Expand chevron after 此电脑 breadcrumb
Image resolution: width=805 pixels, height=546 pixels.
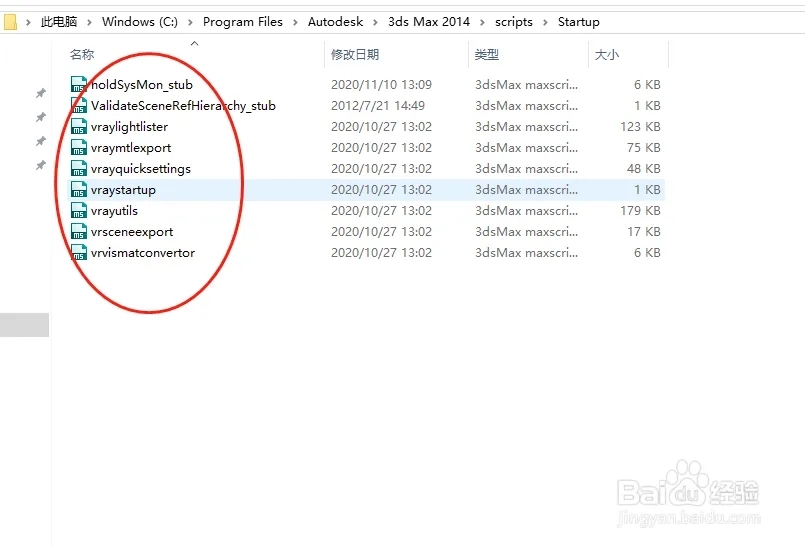click(x=89, y=22)
